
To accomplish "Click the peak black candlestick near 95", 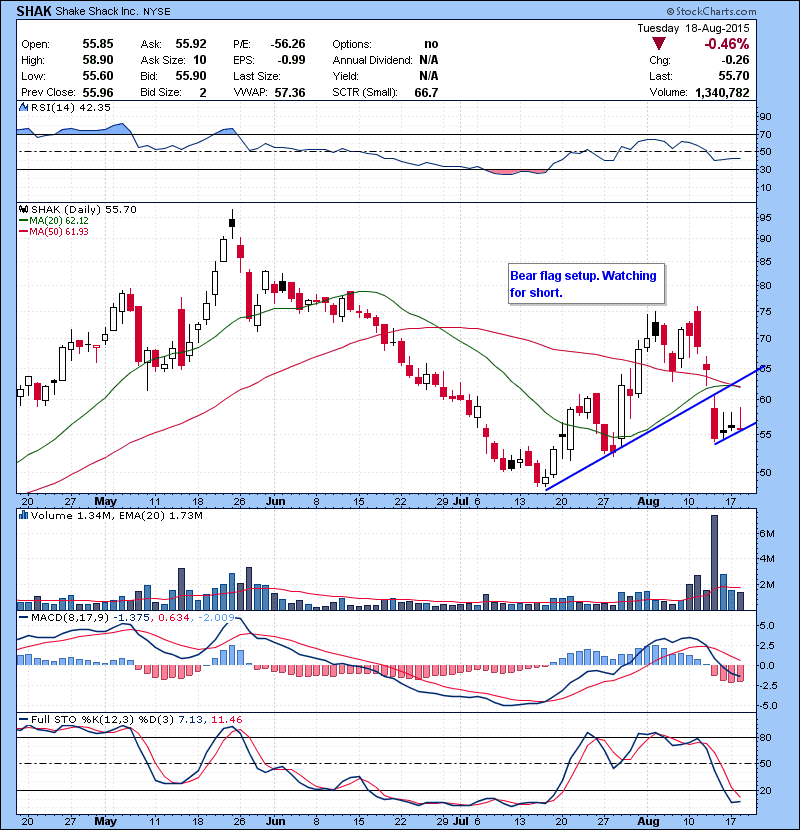I will pos(232,223).
